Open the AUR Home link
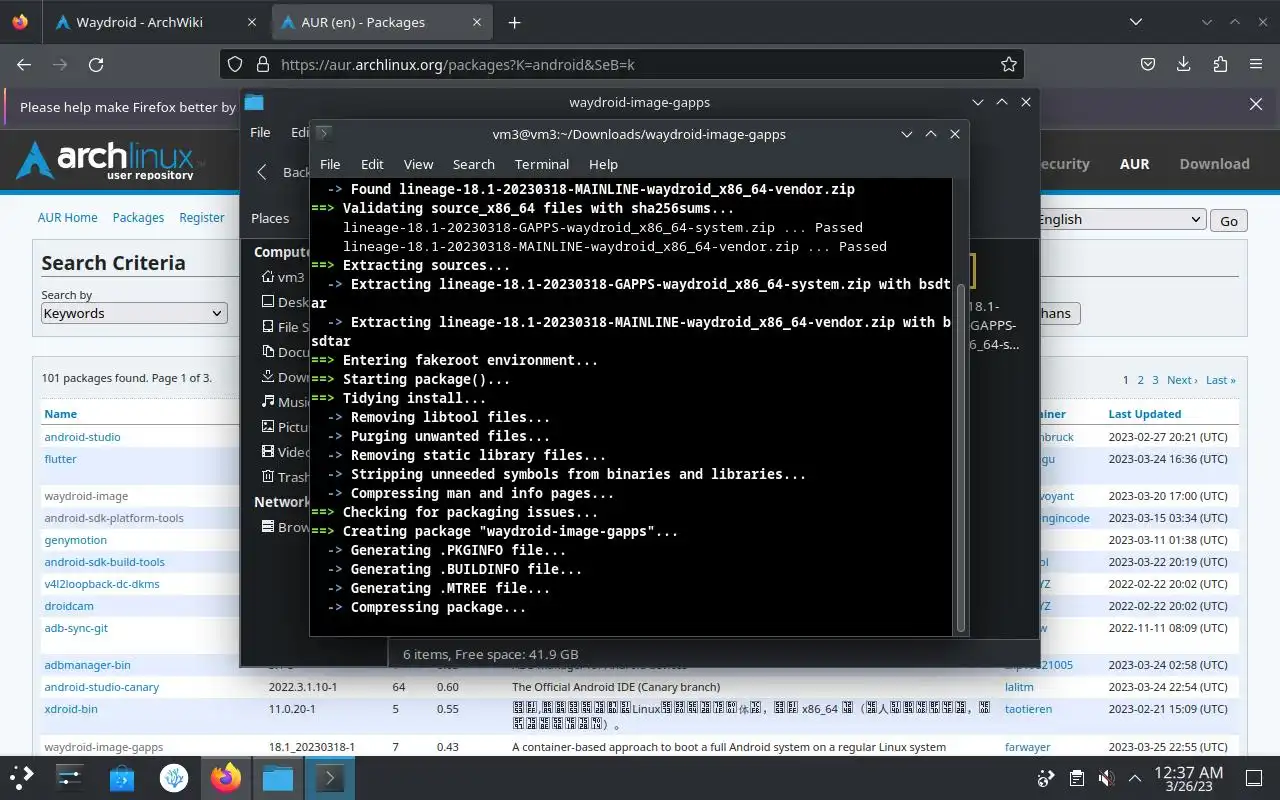1280x800 pixels. click(x=68, y=217)
